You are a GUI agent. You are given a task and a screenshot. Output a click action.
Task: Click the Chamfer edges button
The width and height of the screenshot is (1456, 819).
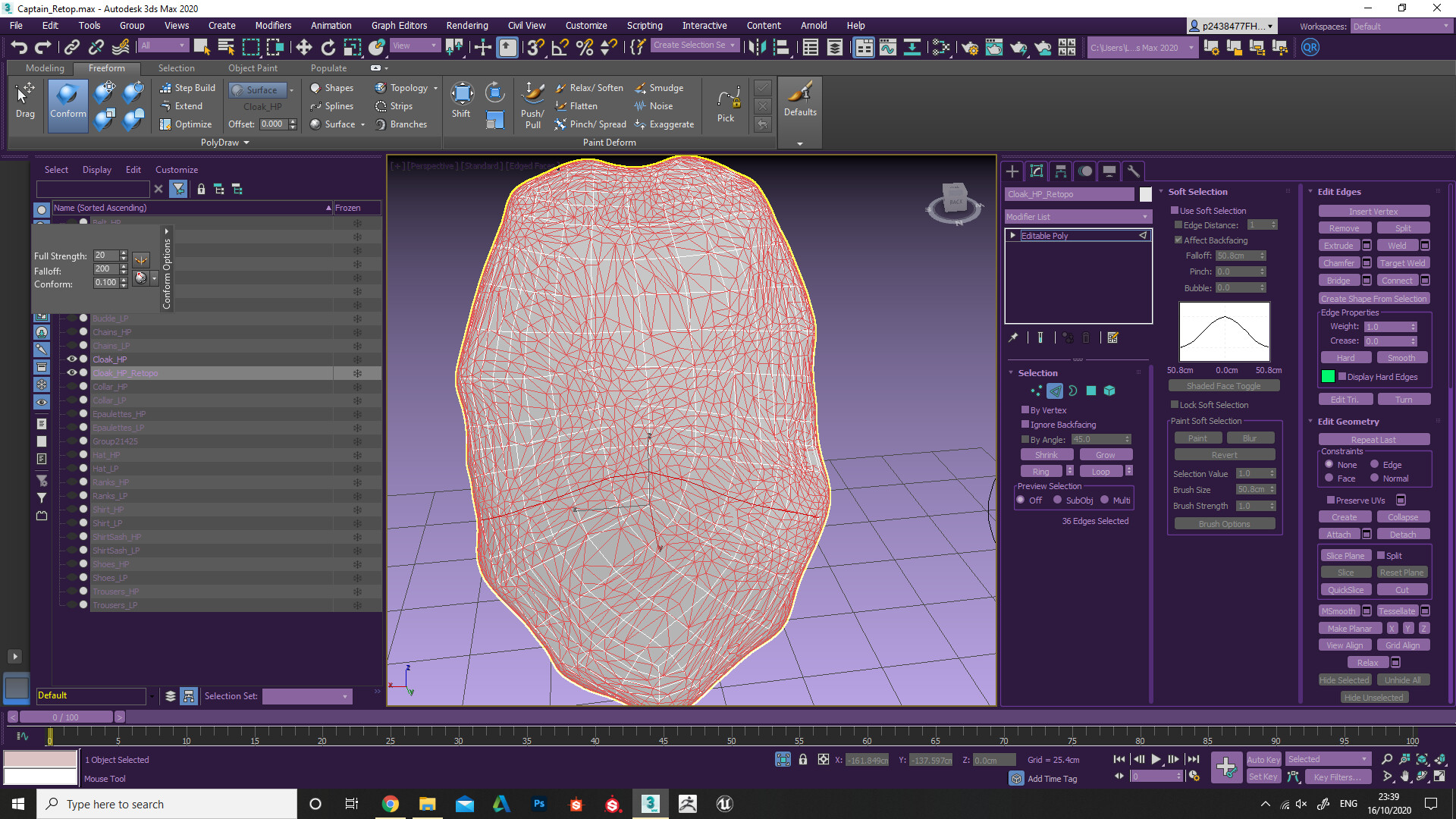[1338, 263]
